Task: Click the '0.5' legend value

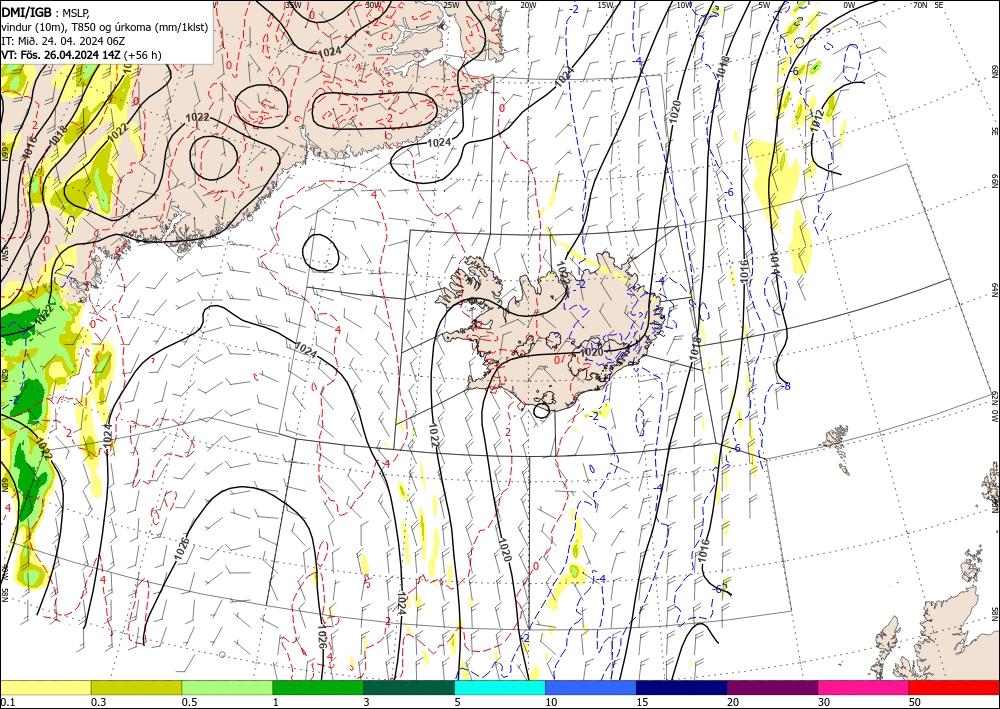Action: [189, 702]
